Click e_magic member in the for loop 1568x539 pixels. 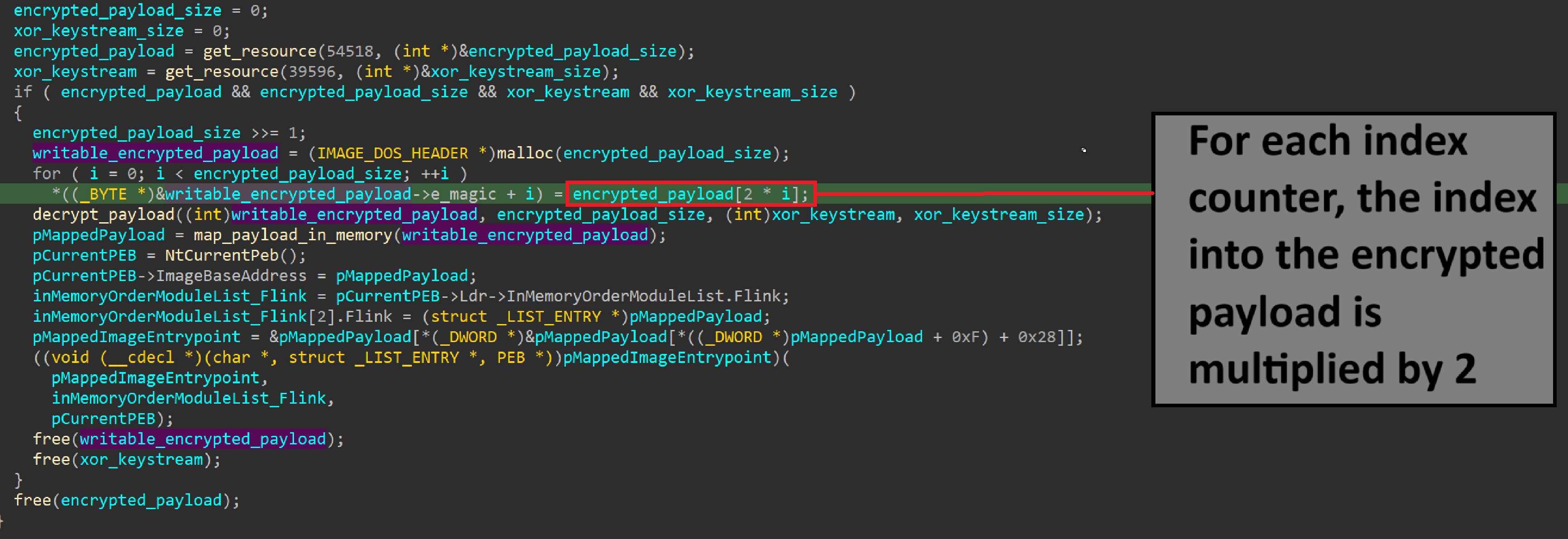coord(464,194)
